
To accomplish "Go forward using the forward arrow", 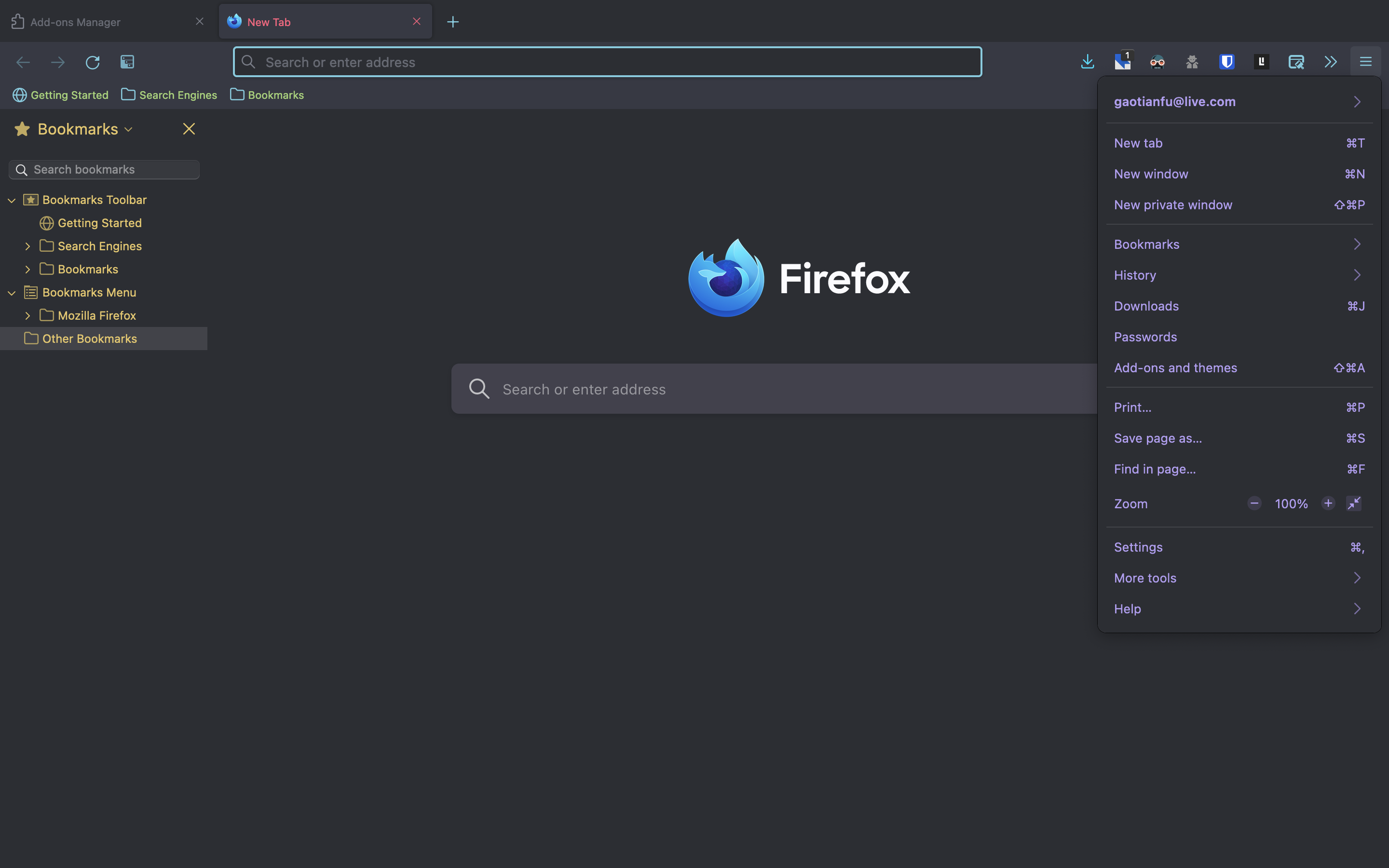I will point(58,62).
